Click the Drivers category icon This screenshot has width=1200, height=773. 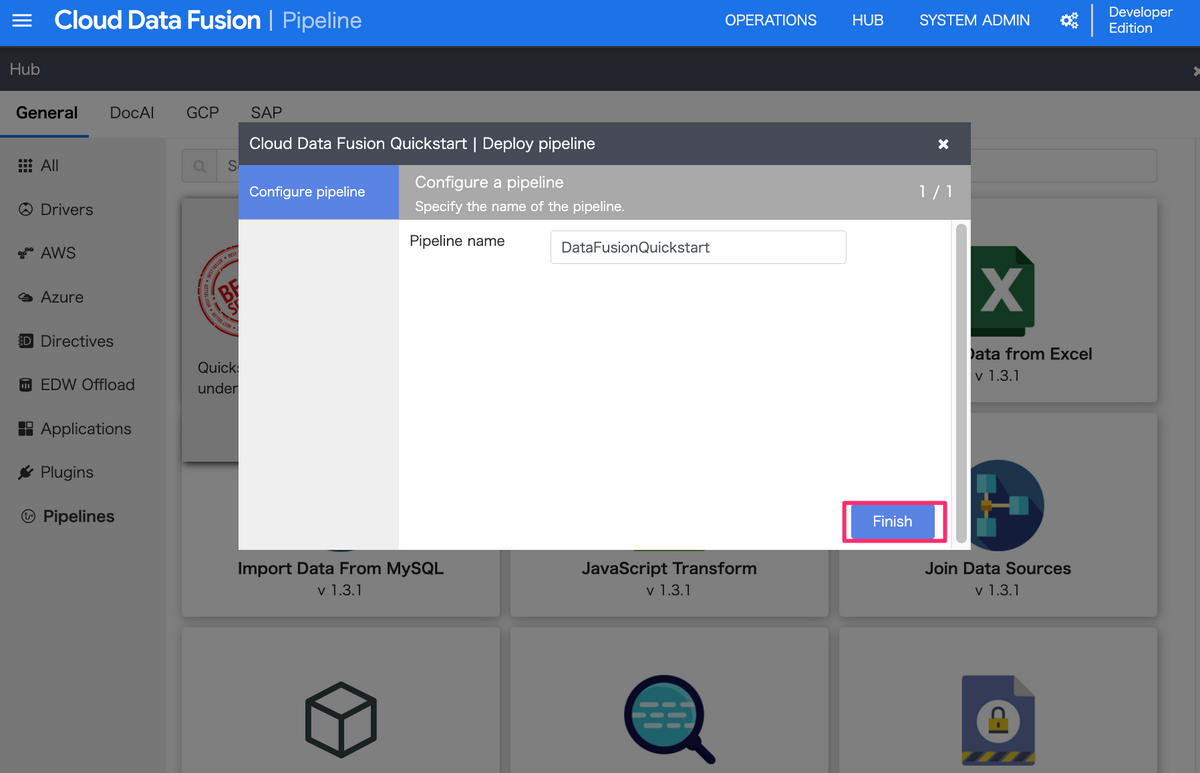26,210
